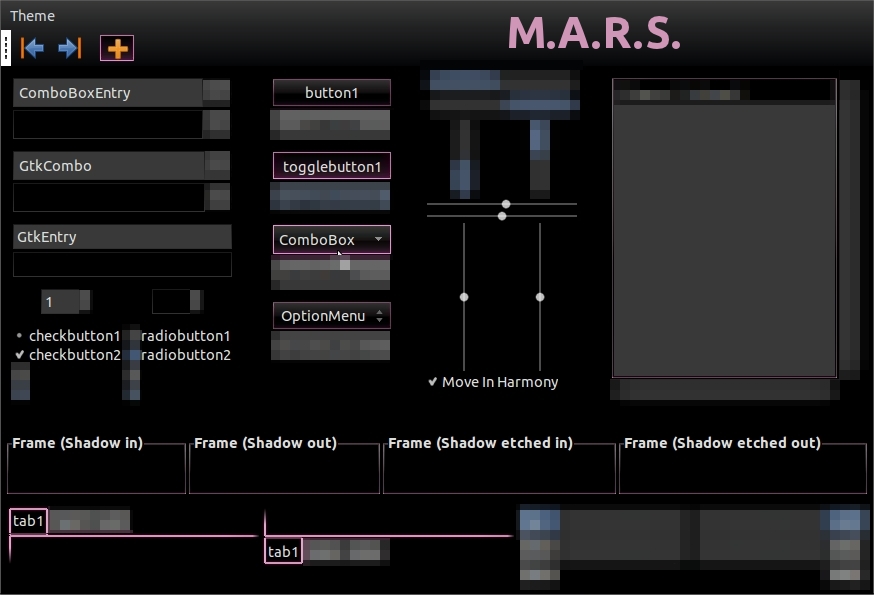This screenshot has height=595, width=874.
Task: Click the go-to-last blue arrow icon
Action: point(70,48)
